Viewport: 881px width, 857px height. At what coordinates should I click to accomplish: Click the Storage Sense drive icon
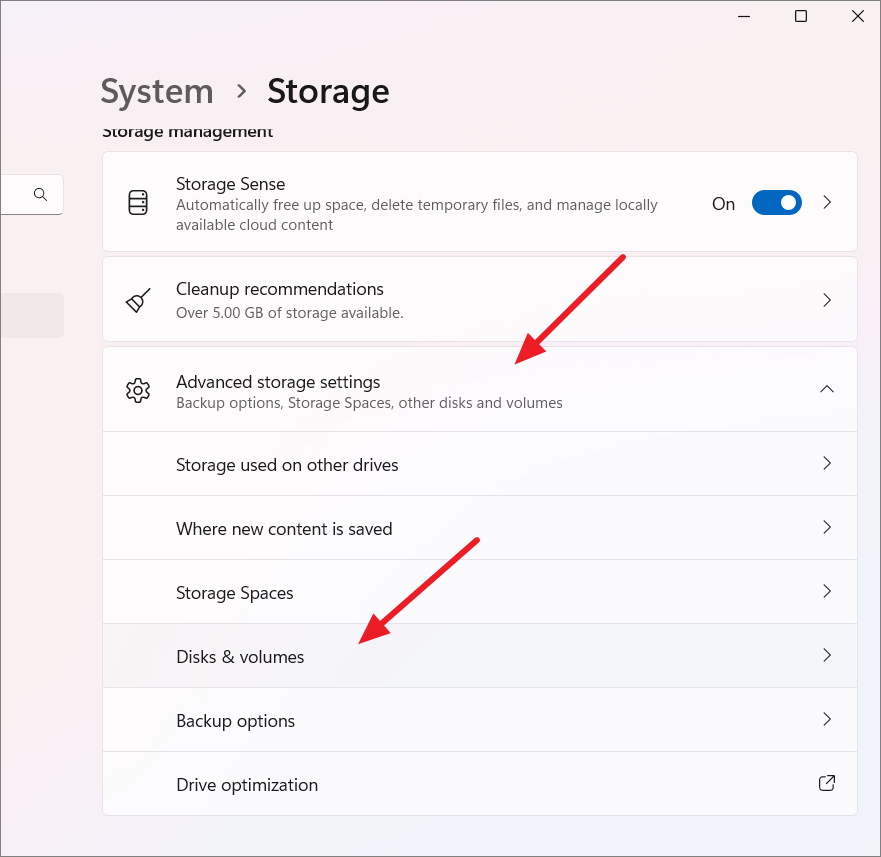(138, 201)
